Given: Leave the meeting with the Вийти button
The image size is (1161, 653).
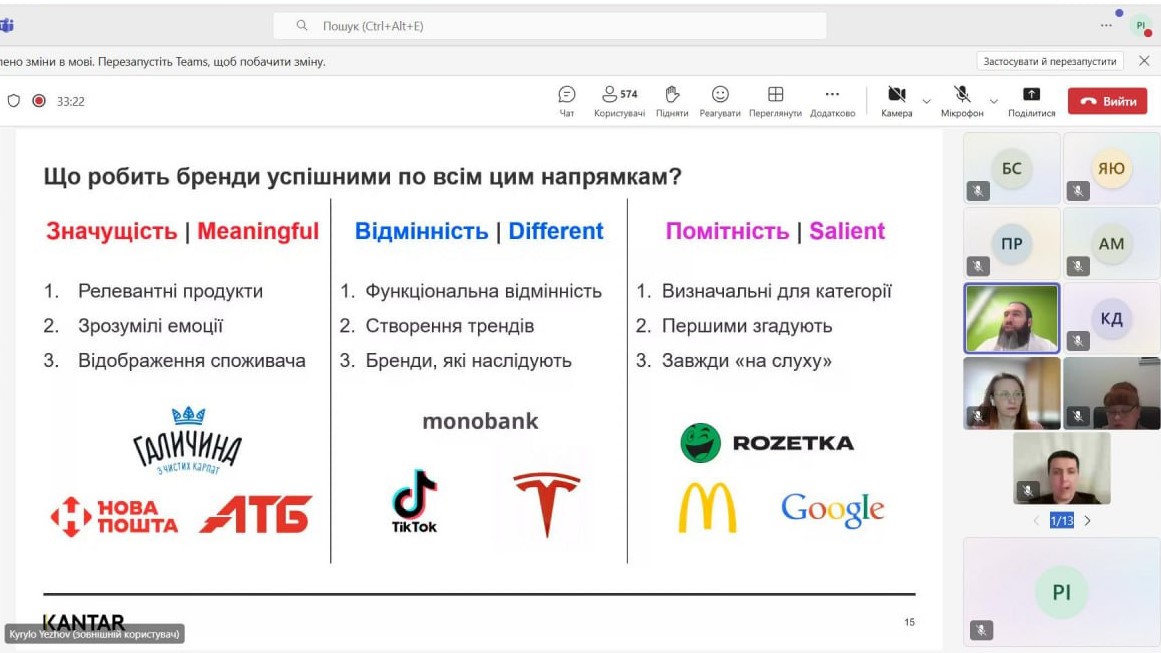Looking at the screenshot, I should pyautogui.click(x=1107, y=101).
